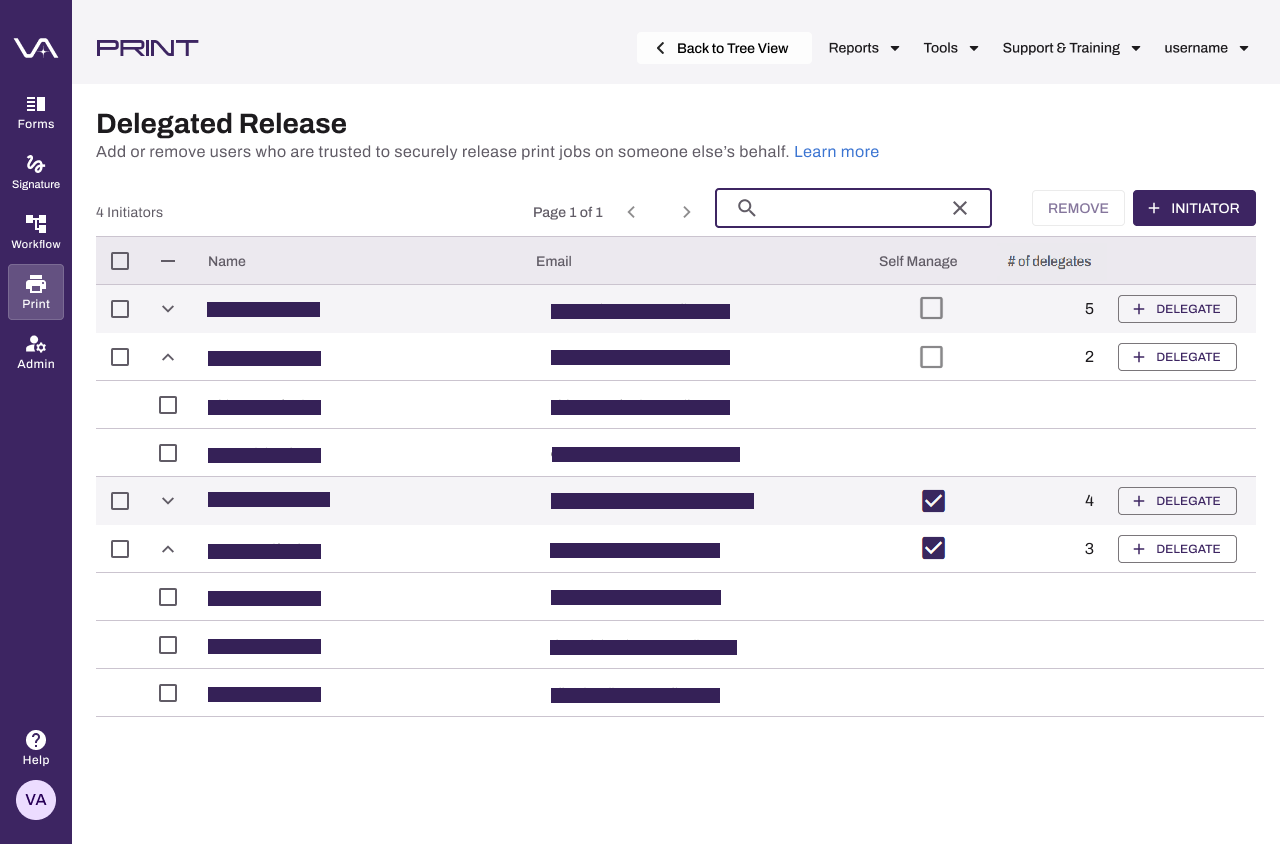Click the Self Manage column header
1280x844 pixels.
coord(918,261)
